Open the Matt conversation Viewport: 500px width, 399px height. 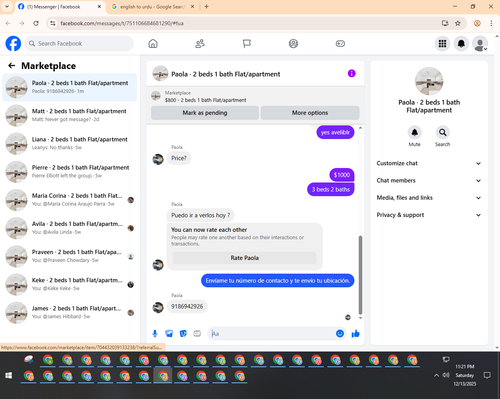coord(70,115)
